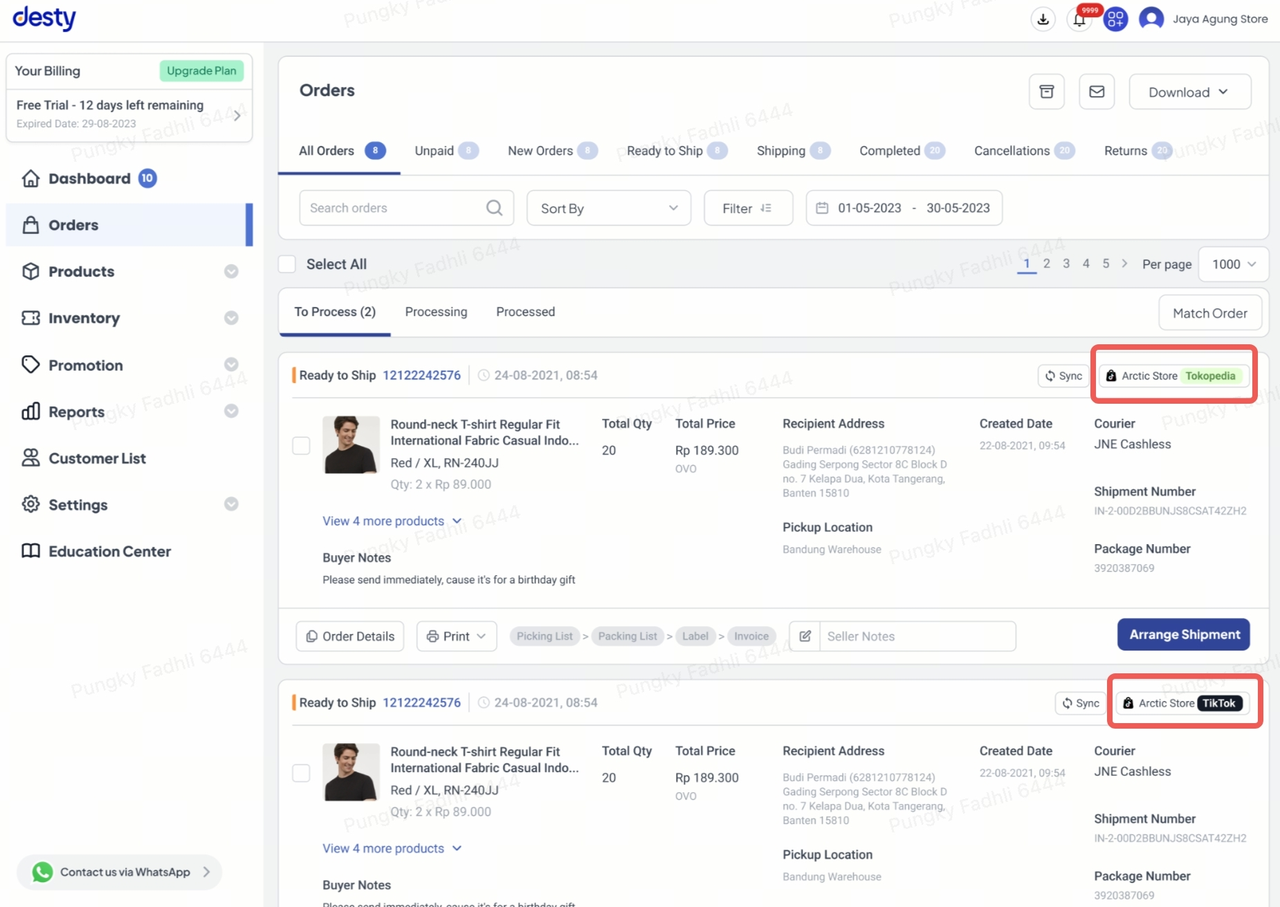Click the edit icon beside Seller Notes

[805, 636]
